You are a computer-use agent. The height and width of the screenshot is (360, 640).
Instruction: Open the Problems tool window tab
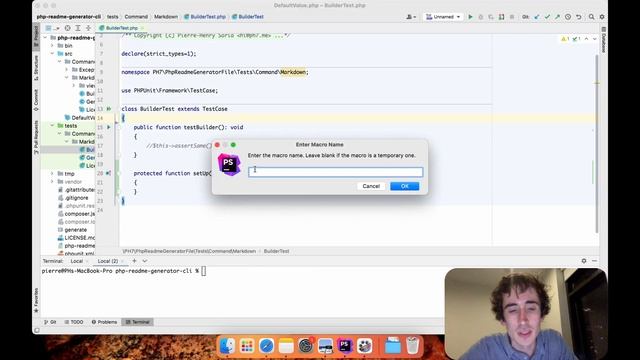pyautogui.click(x=104, y=322)
